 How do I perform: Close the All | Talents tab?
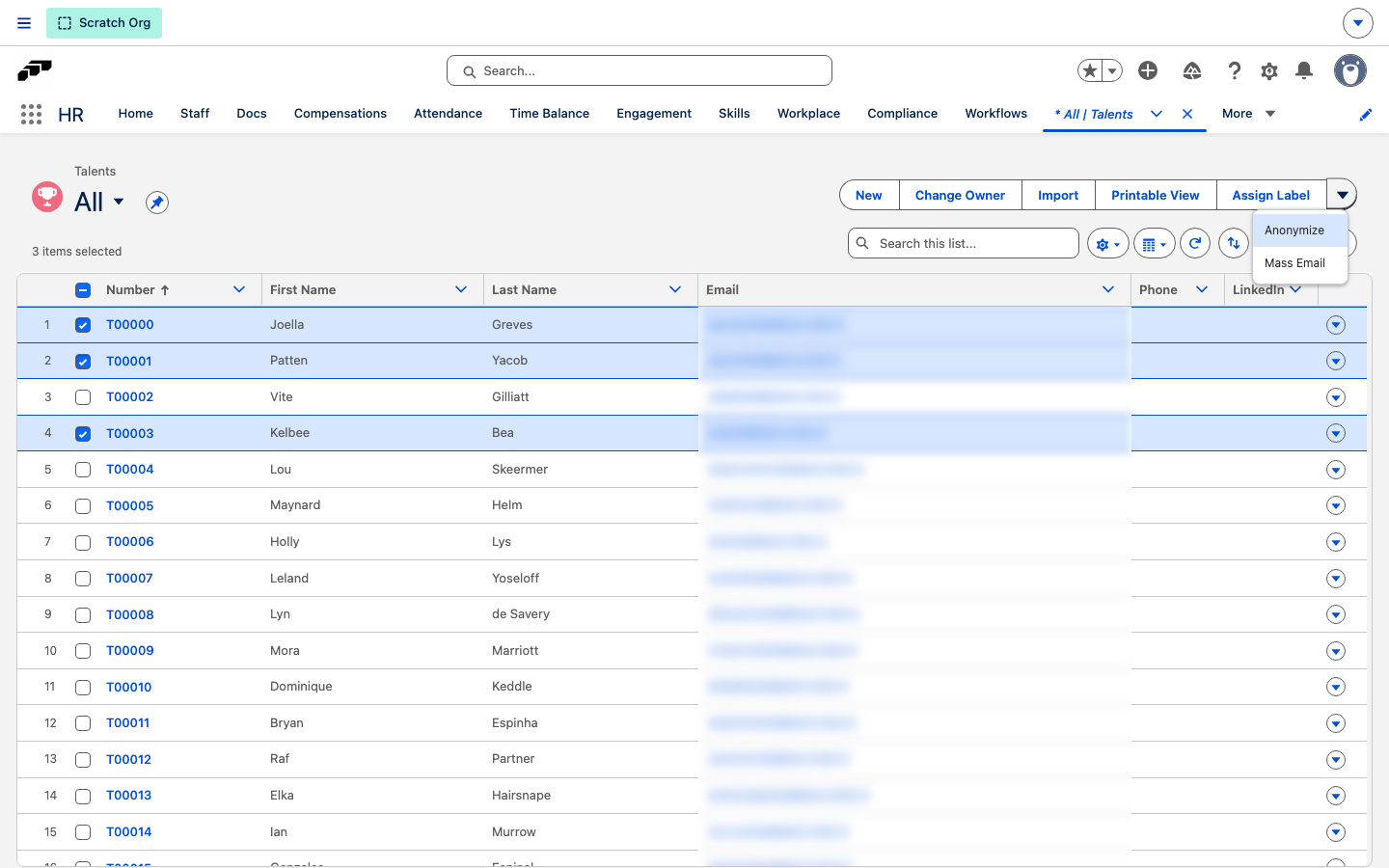(x=1187, y=114)
